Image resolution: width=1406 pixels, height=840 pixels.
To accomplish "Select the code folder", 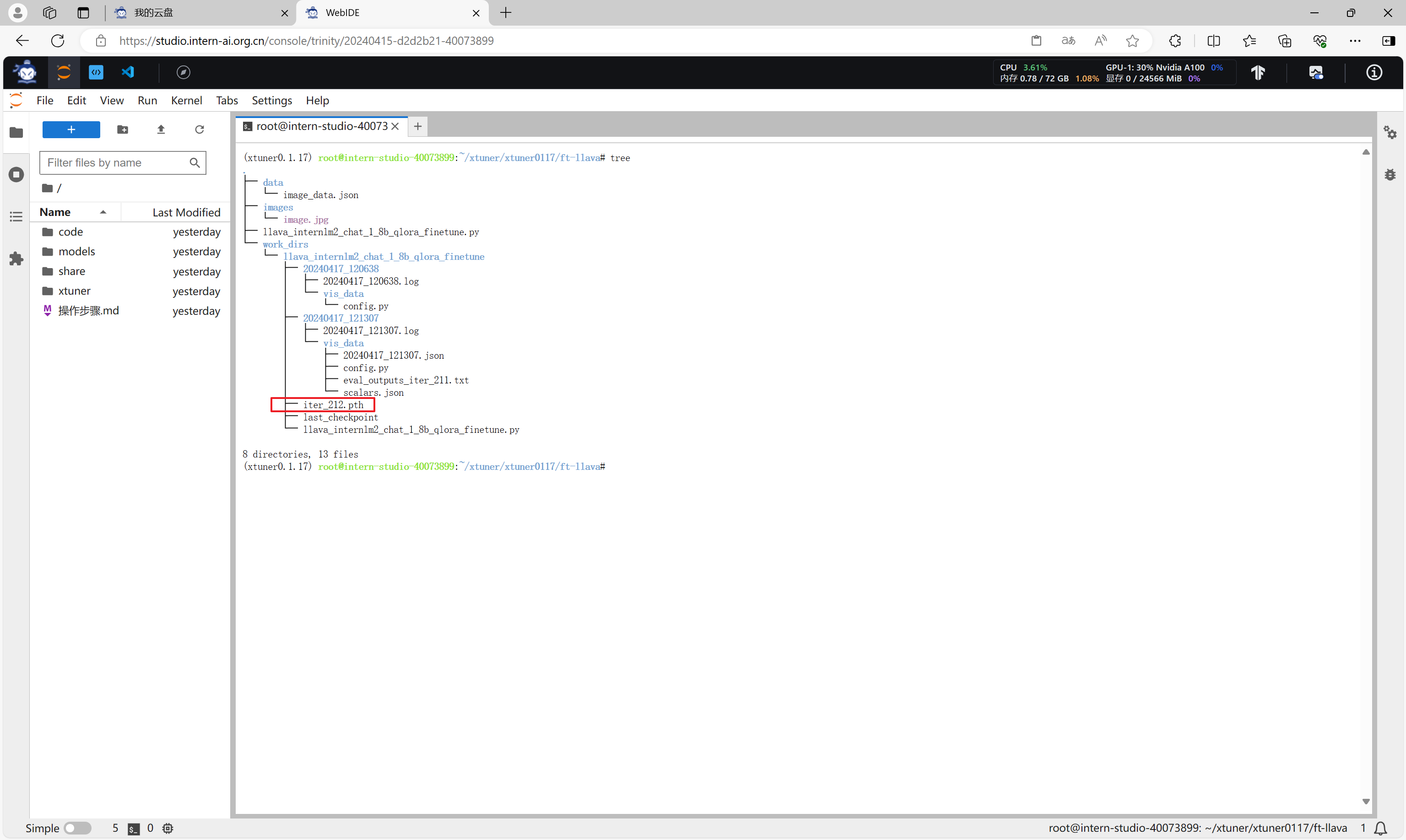I will click(x=130, y=232).
